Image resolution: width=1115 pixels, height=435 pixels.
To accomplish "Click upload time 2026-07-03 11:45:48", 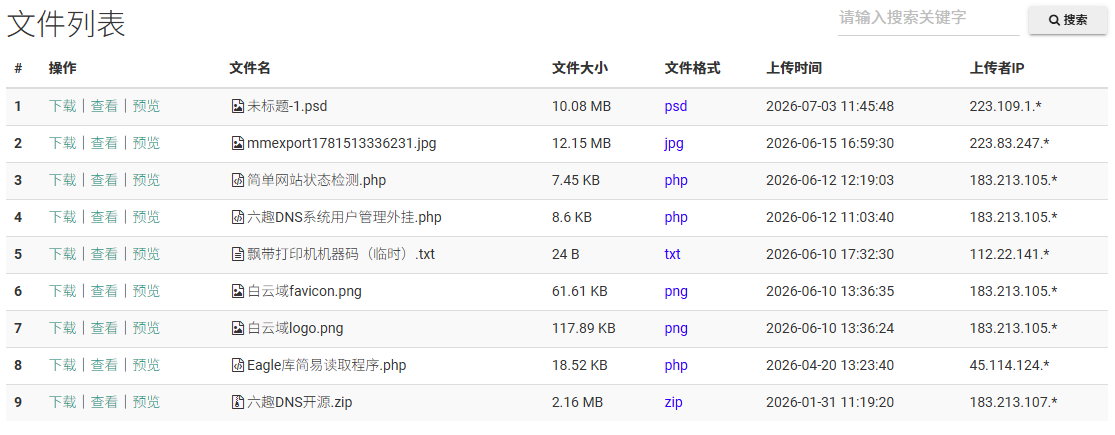I will click(830, 107).
